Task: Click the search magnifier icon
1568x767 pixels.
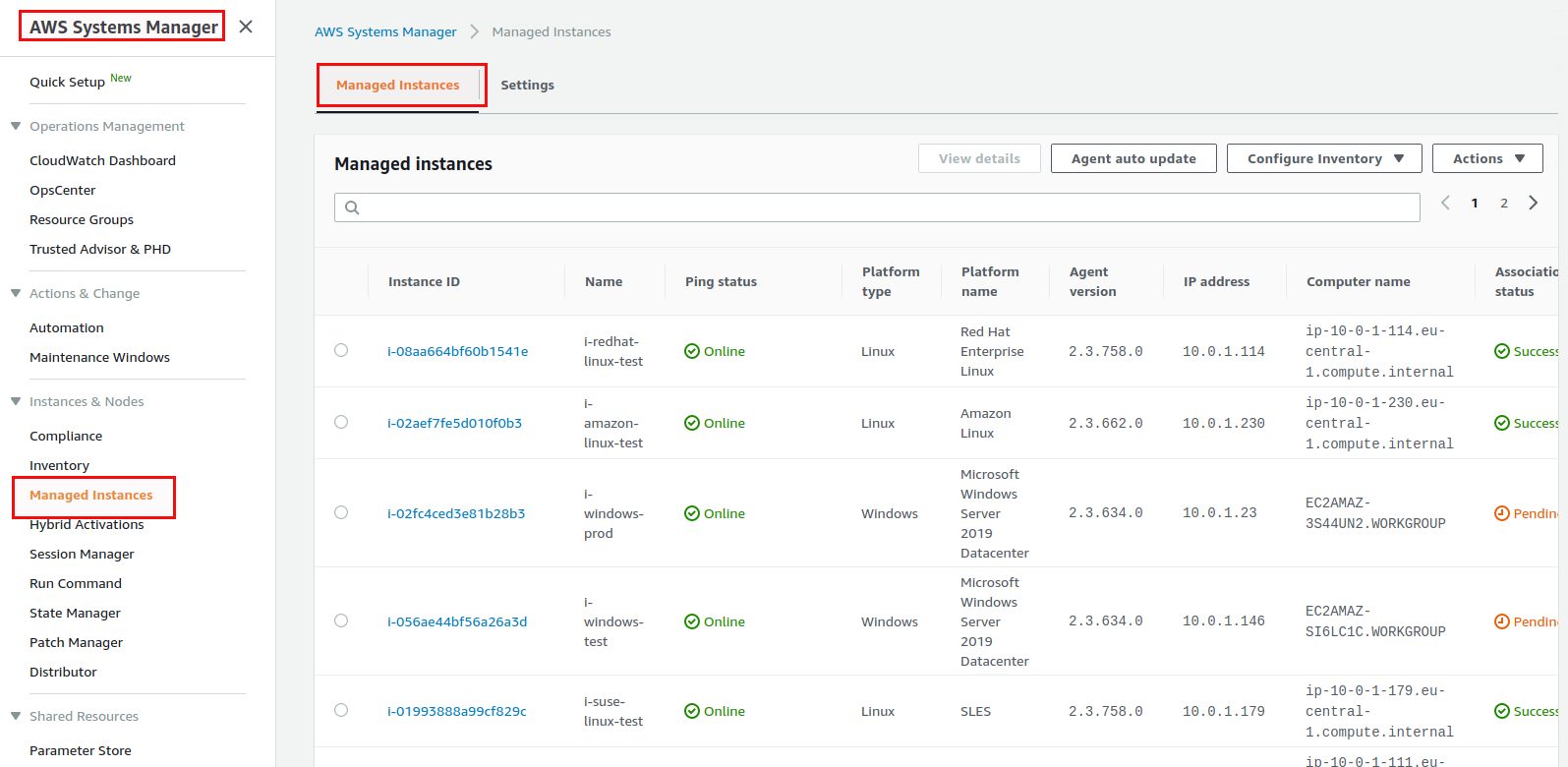Action: click(x=352, y=207)
